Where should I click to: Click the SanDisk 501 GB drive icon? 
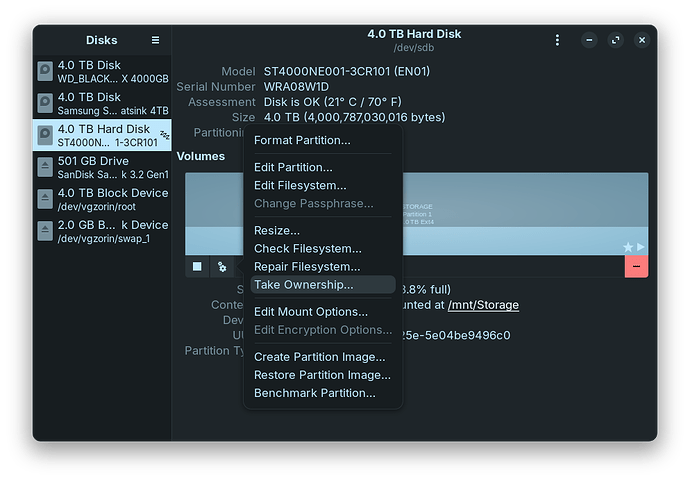pos(45,168)
